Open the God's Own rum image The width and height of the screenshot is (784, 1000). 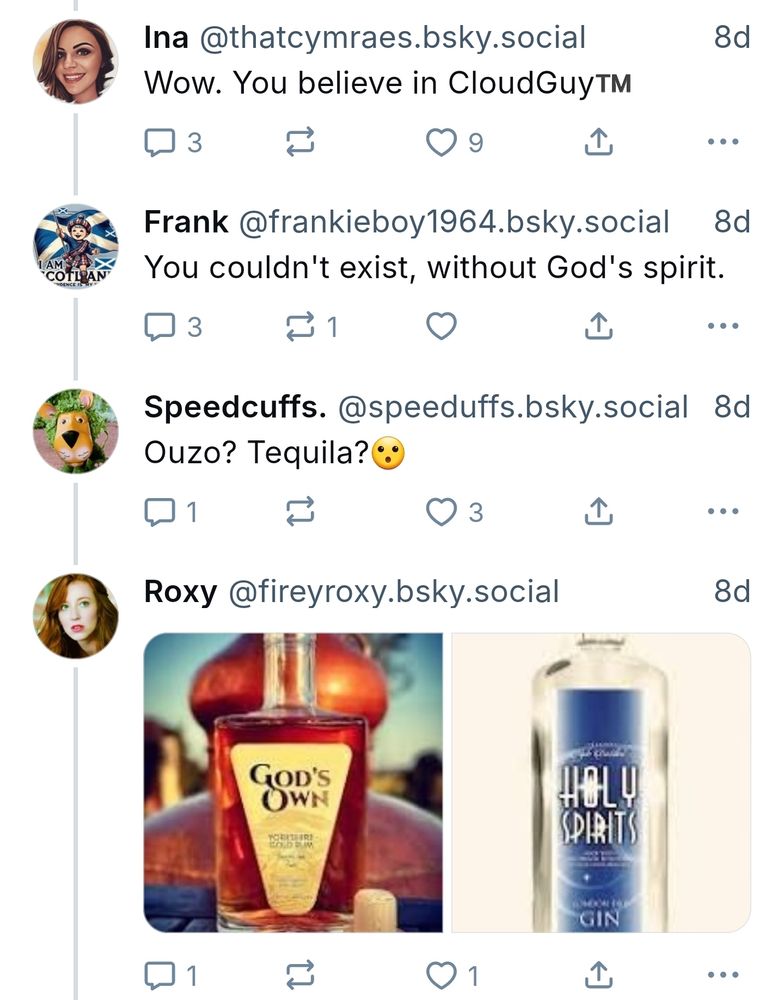(293, 782)
